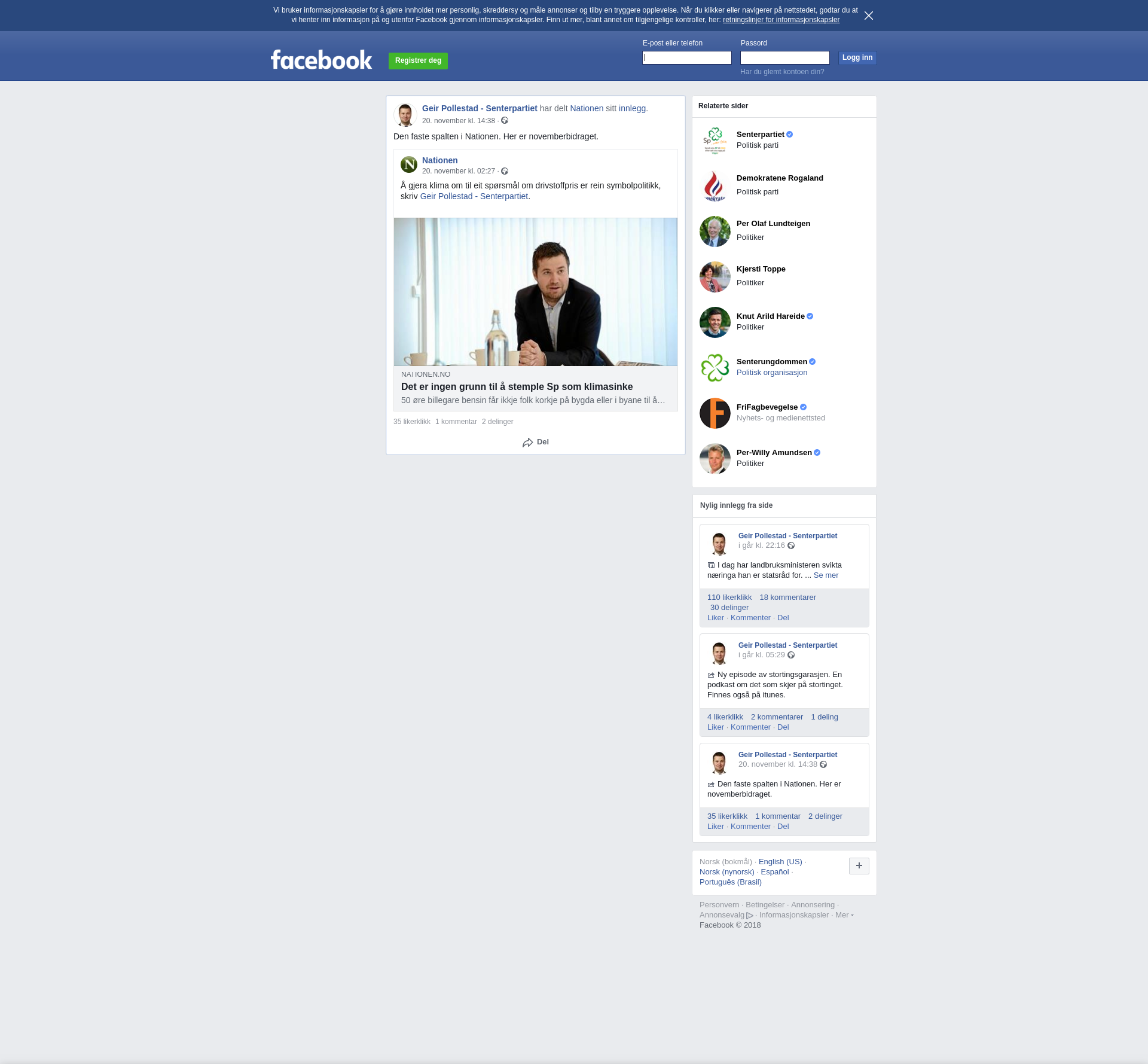This screenshot has height=1064, width=1148.
Task: Open the FriFagbevegelse orange F logo
Action: pyautogui.click(x=715, y=413)
